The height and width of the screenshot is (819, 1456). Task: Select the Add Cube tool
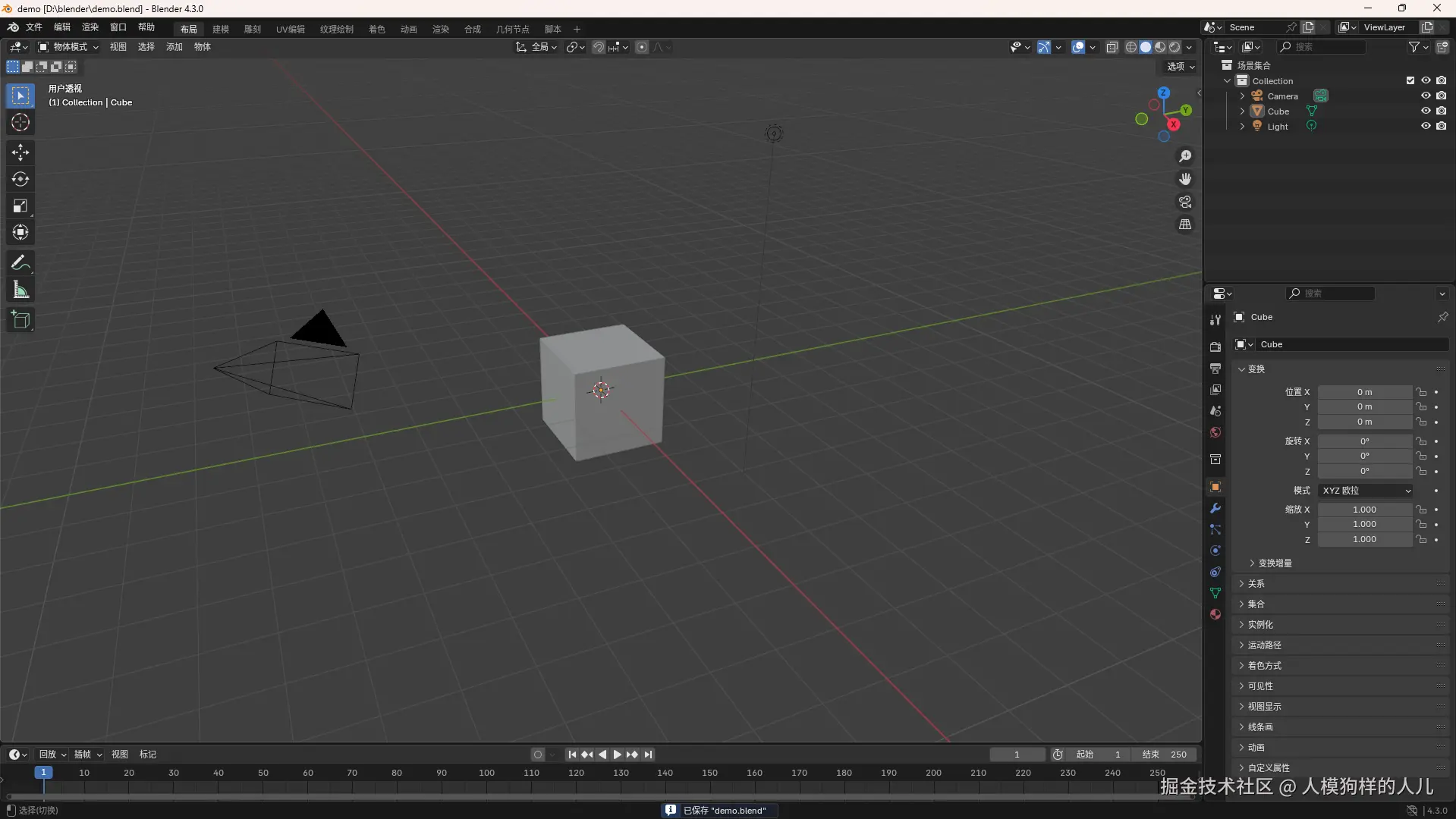point(20,320)
